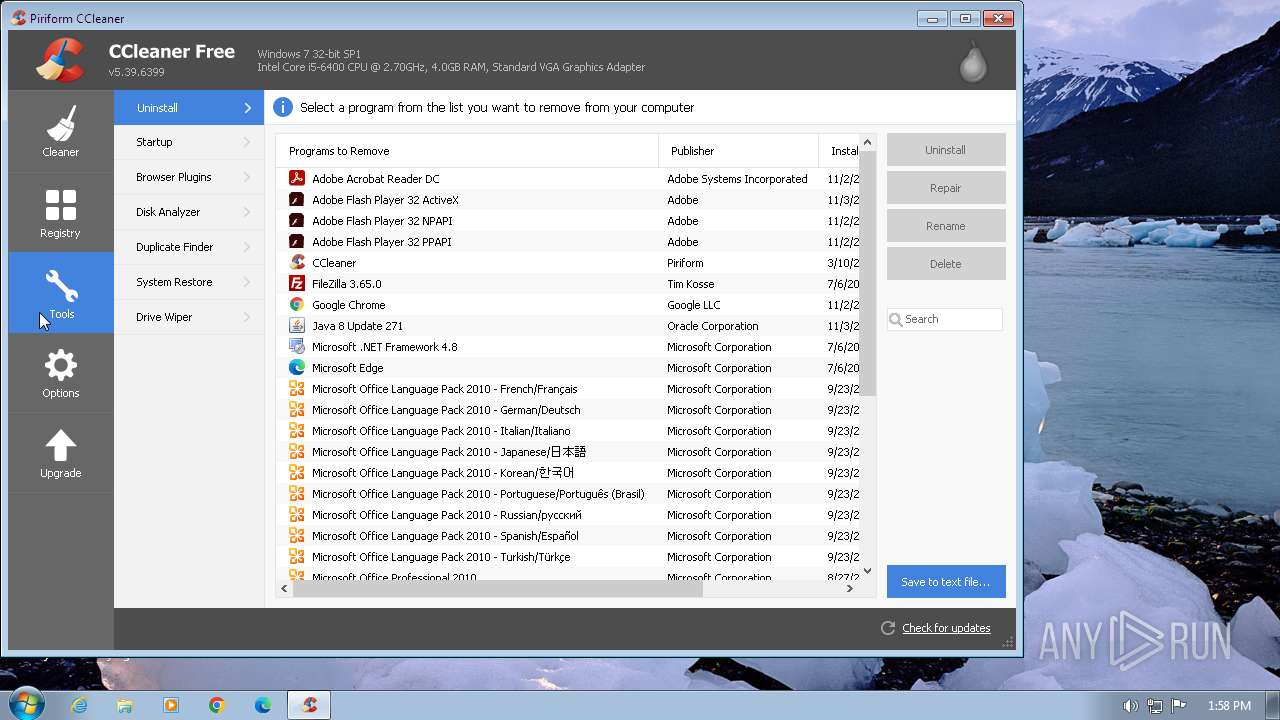This screenshot has height=720, width=1280.
Task: Select the Uninstall tools tab
Action: point(189,107)
